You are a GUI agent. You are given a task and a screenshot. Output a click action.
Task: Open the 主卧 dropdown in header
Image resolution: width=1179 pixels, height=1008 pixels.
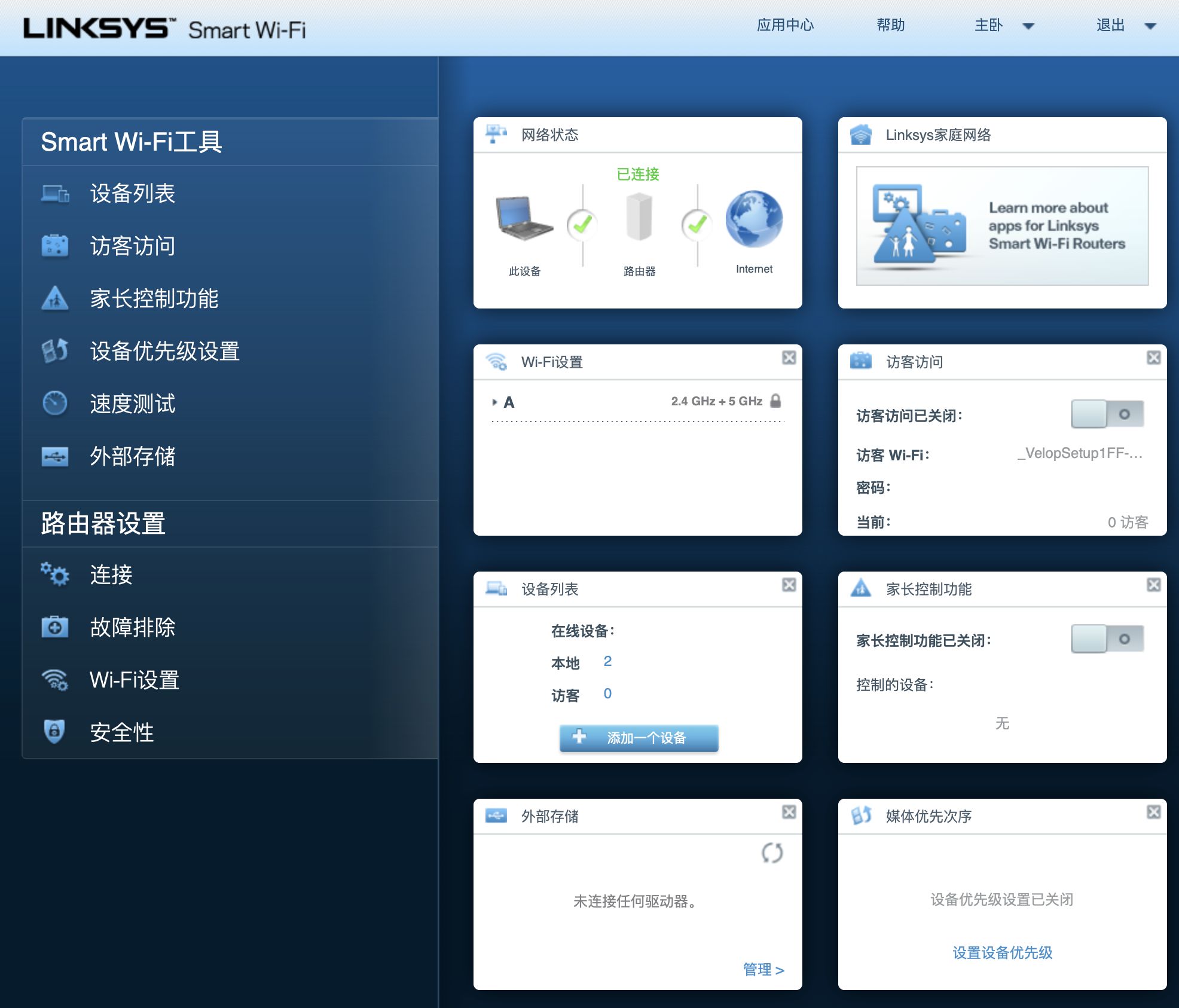[x=1004, y=25]
